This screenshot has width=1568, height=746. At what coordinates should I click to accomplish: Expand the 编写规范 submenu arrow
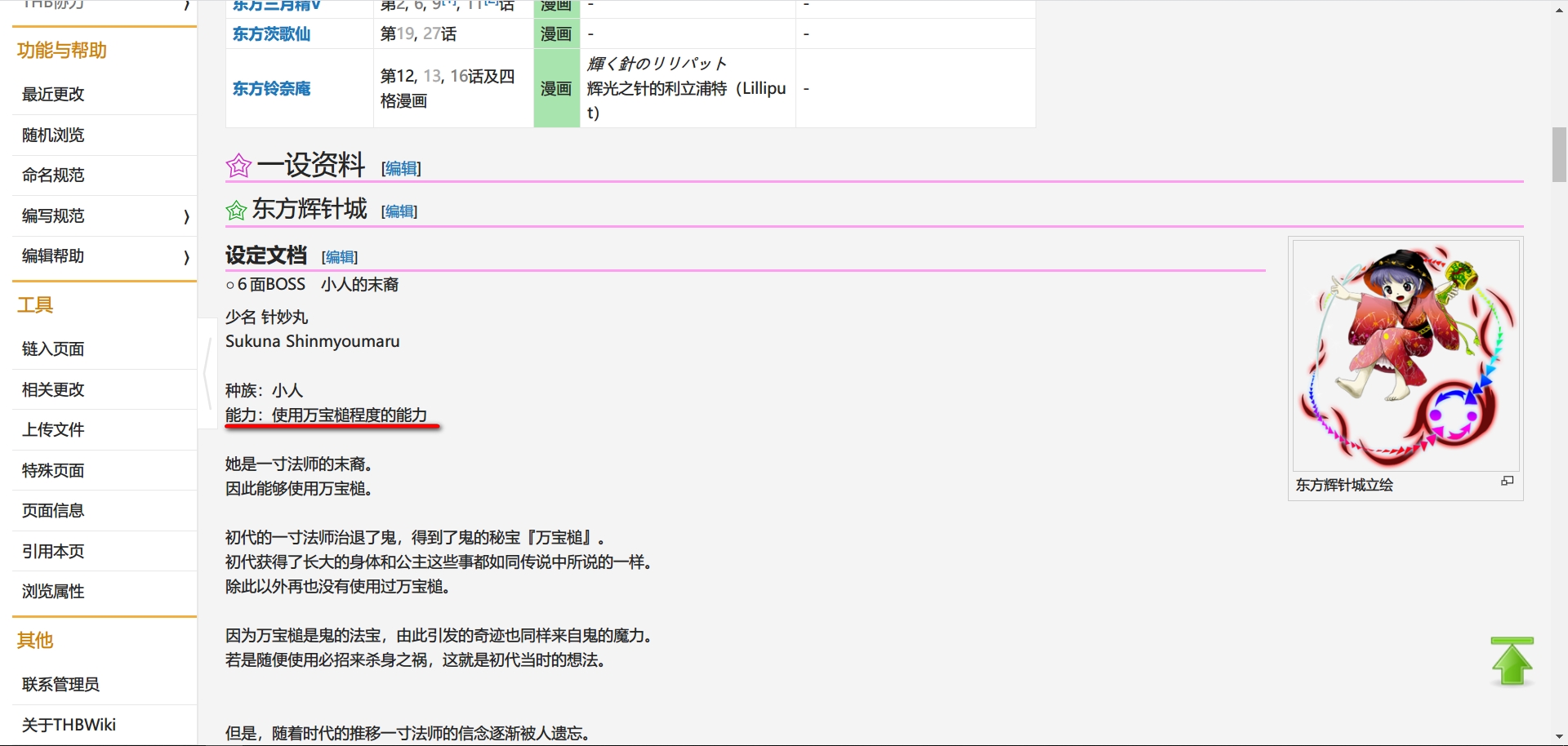pos(186,216)
